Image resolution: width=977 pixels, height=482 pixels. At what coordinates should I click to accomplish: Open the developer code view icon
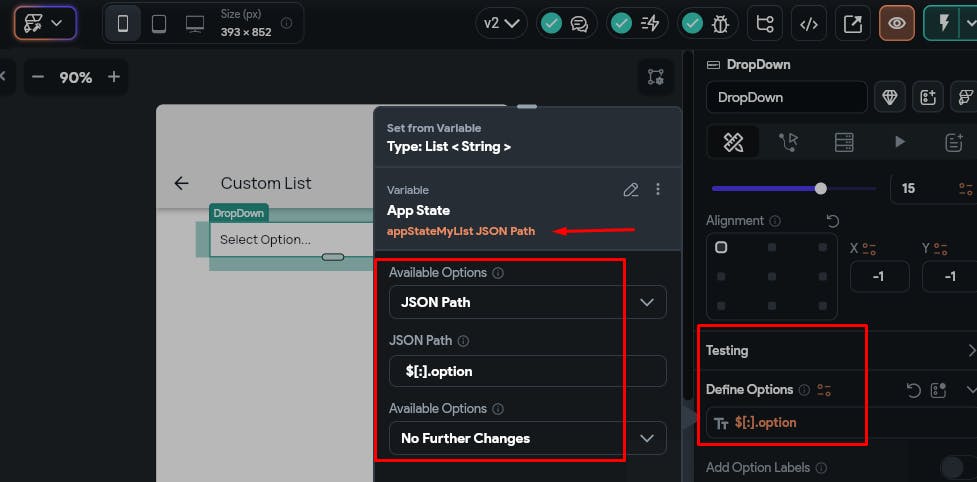809,24
